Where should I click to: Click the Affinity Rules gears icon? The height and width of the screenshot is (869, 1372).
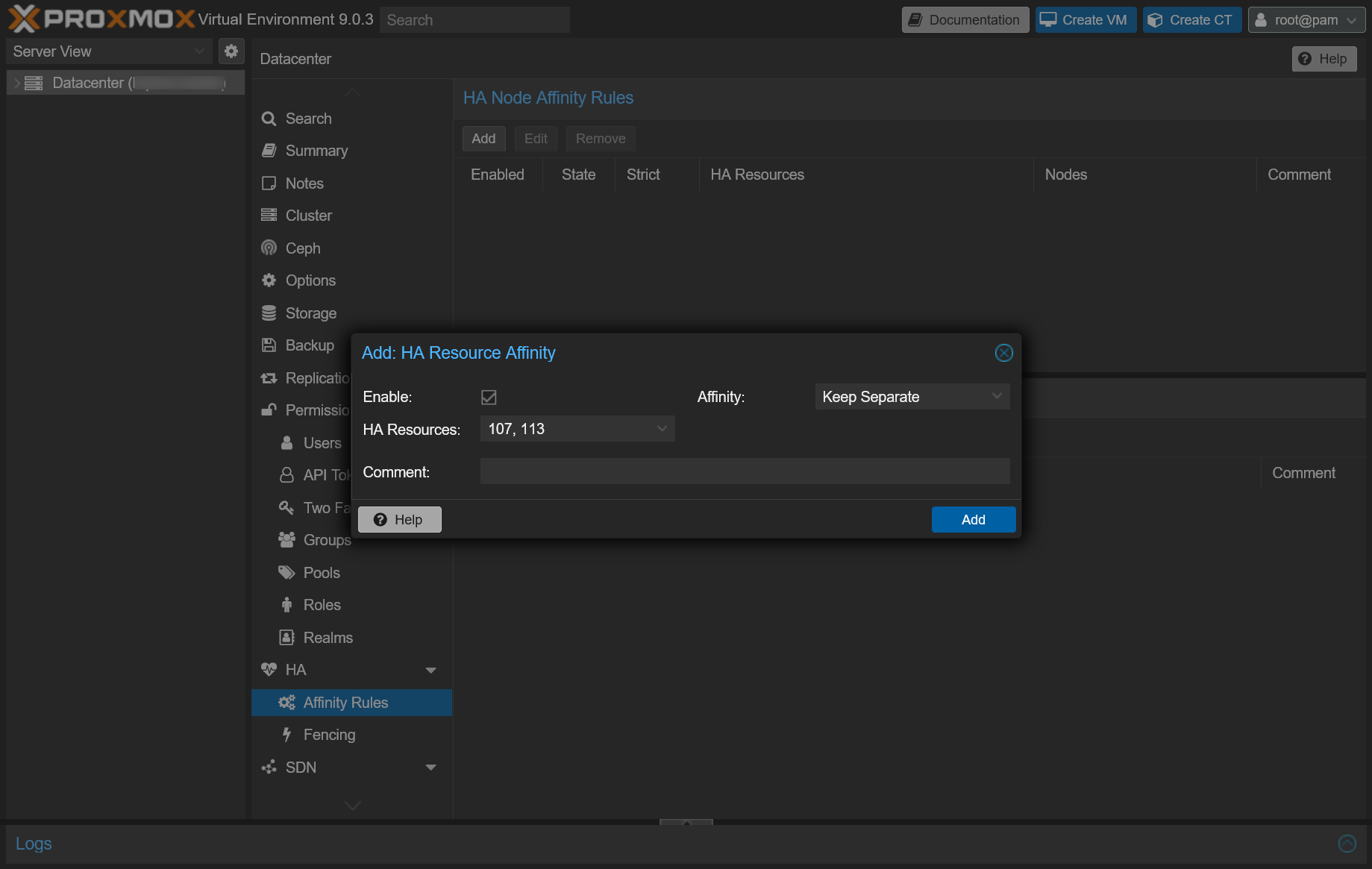click(286, 703)
